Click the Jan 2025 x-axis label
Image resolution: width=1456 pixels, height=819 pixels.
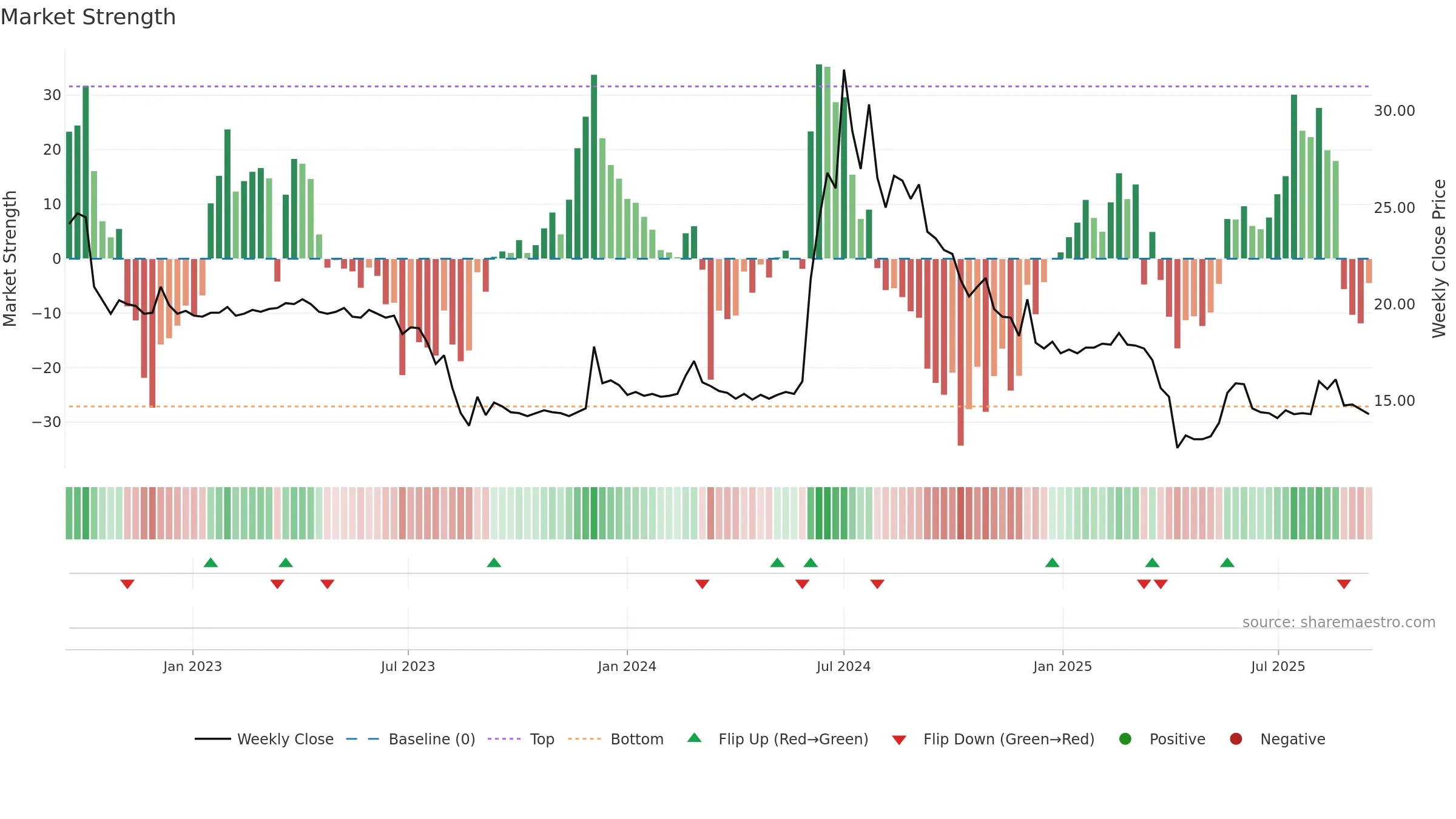(x=1062, y=666)
